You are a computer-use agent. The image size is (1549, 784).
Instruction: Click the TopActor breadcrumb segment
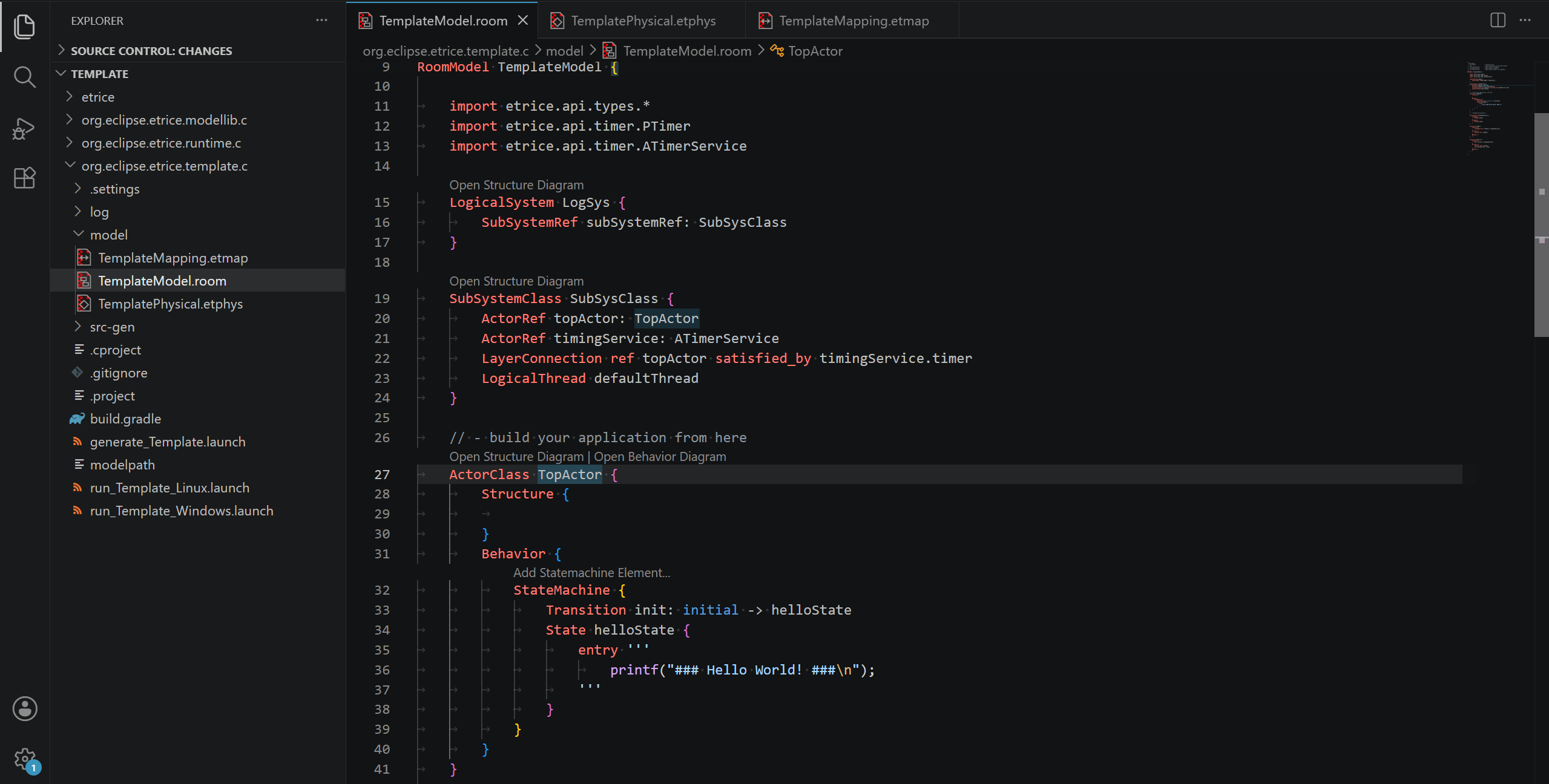click(x=815, y=51)
